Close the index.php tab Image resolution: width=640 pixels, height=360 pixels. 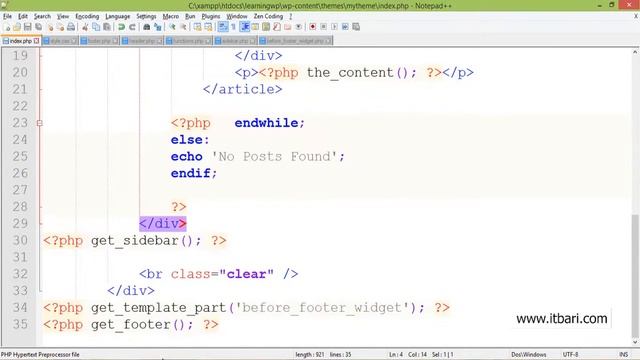coord(36,41)
